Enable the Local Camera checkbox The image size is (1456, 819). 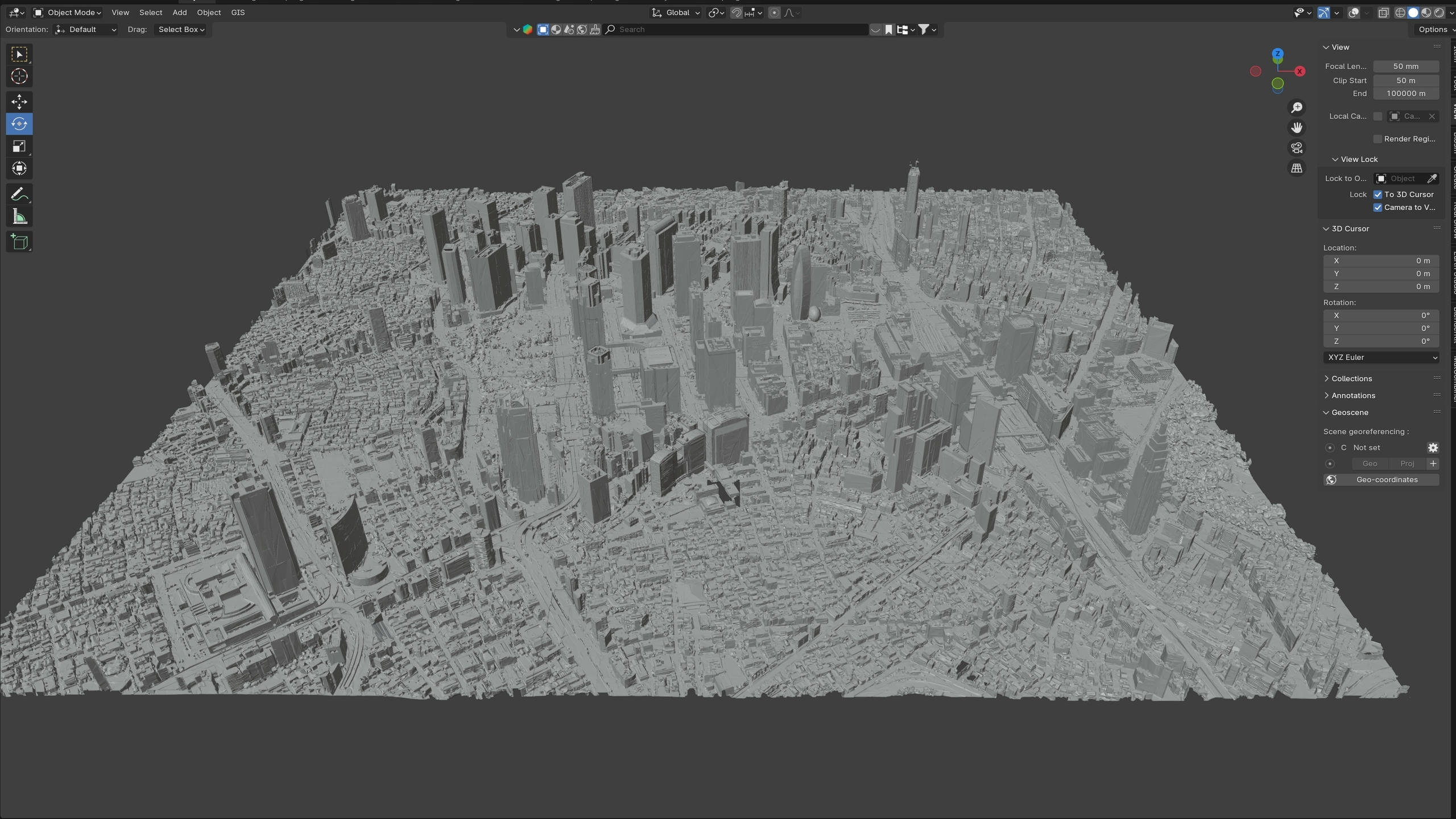click(1378, 116)
